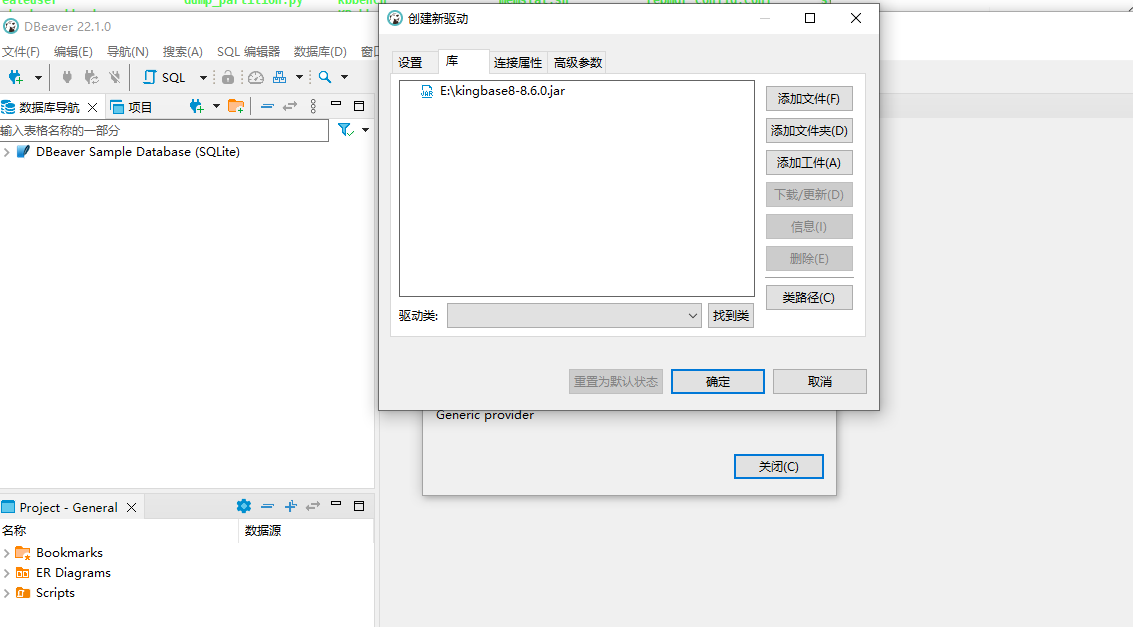The width and height of the screenshot is (1133, 627).
Task: Collapse all items in Project panel
Action: 267,506
